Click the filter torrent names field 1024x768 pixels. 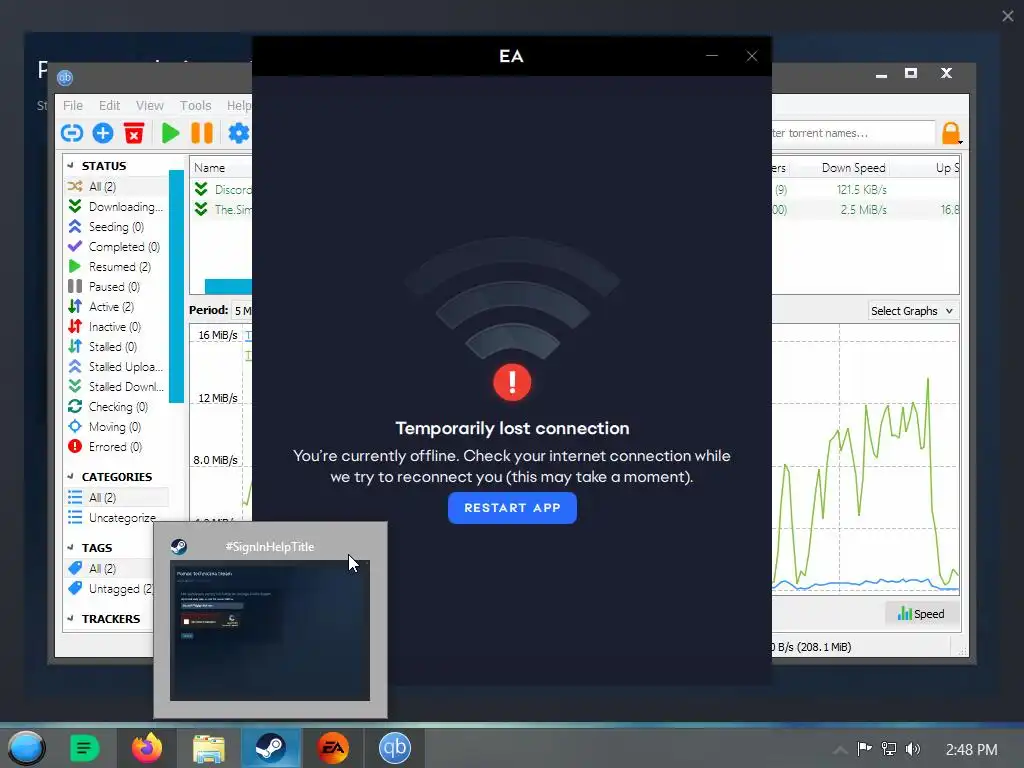pyautogui.click(x=853, y=133)
